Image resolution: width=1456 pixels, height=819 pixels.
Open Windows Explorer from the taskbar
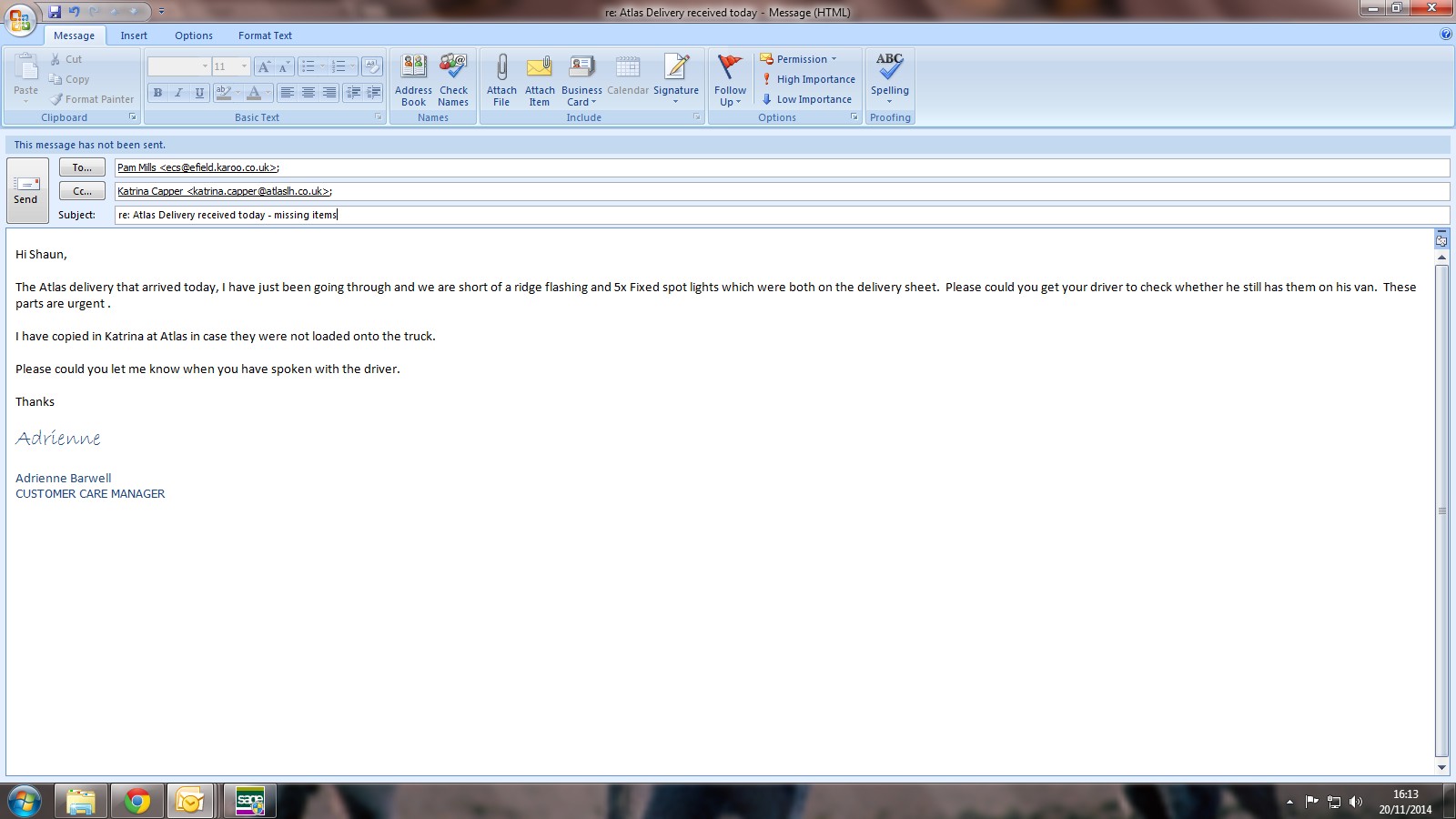coord(81,802)
